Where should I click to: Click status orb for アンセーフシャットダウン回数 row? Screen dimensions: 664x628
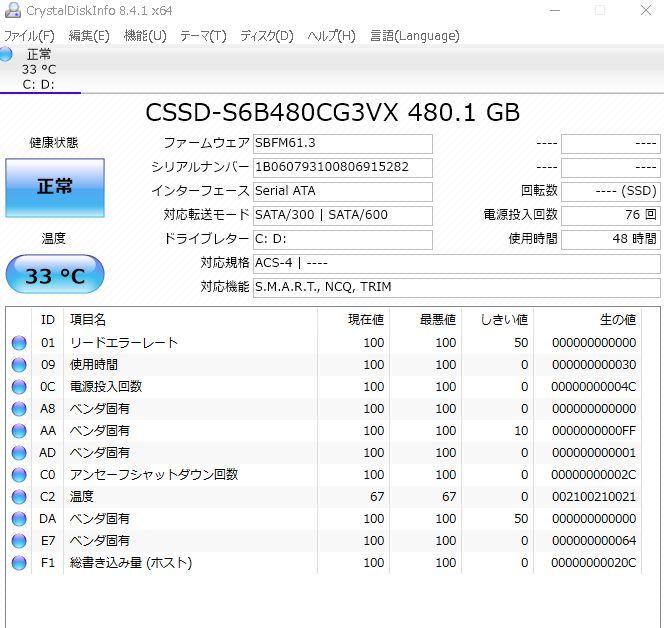[x=19, y=475]
